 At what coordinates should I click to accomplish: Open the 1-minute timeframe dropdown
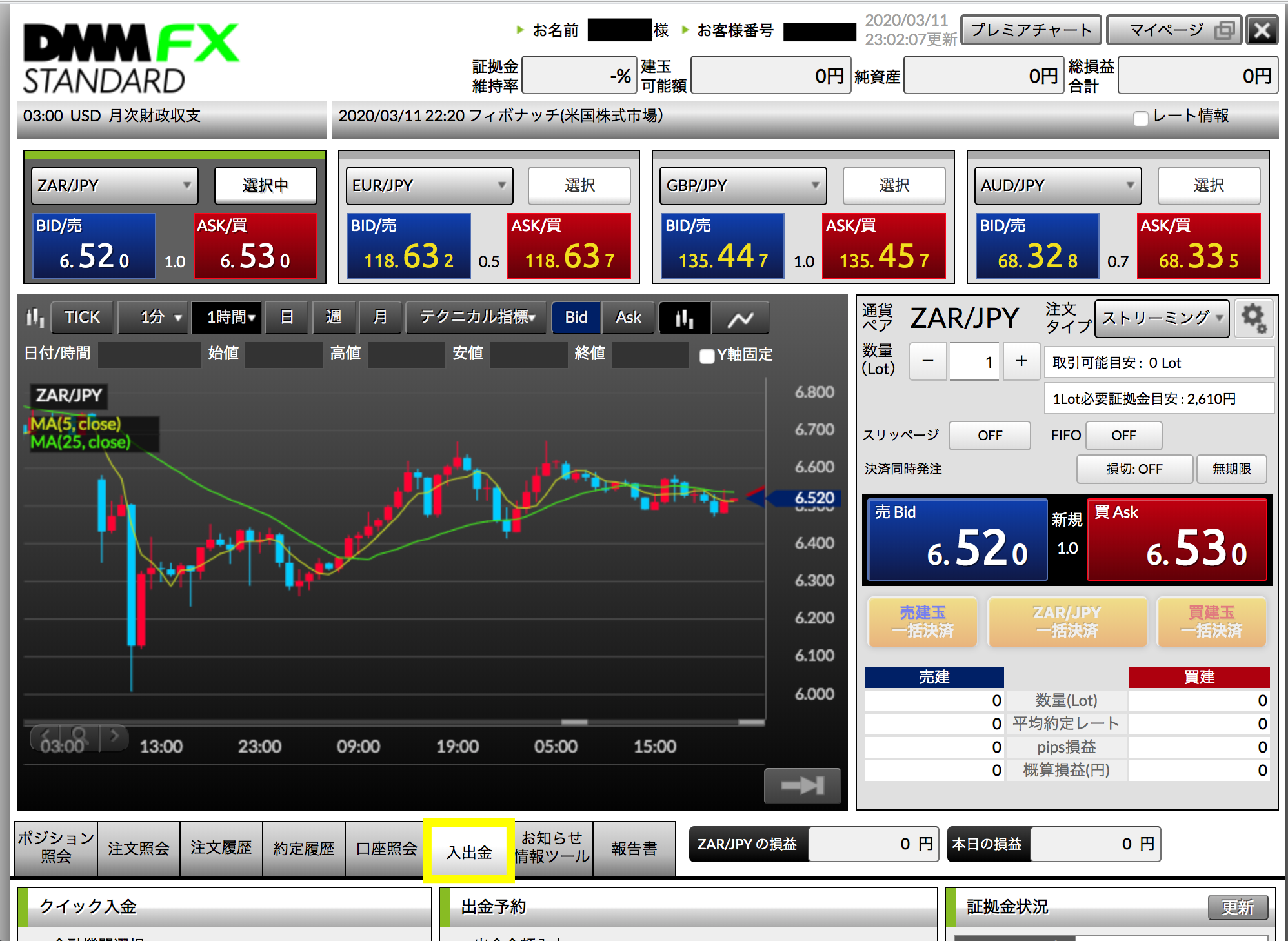coord(154,318)
